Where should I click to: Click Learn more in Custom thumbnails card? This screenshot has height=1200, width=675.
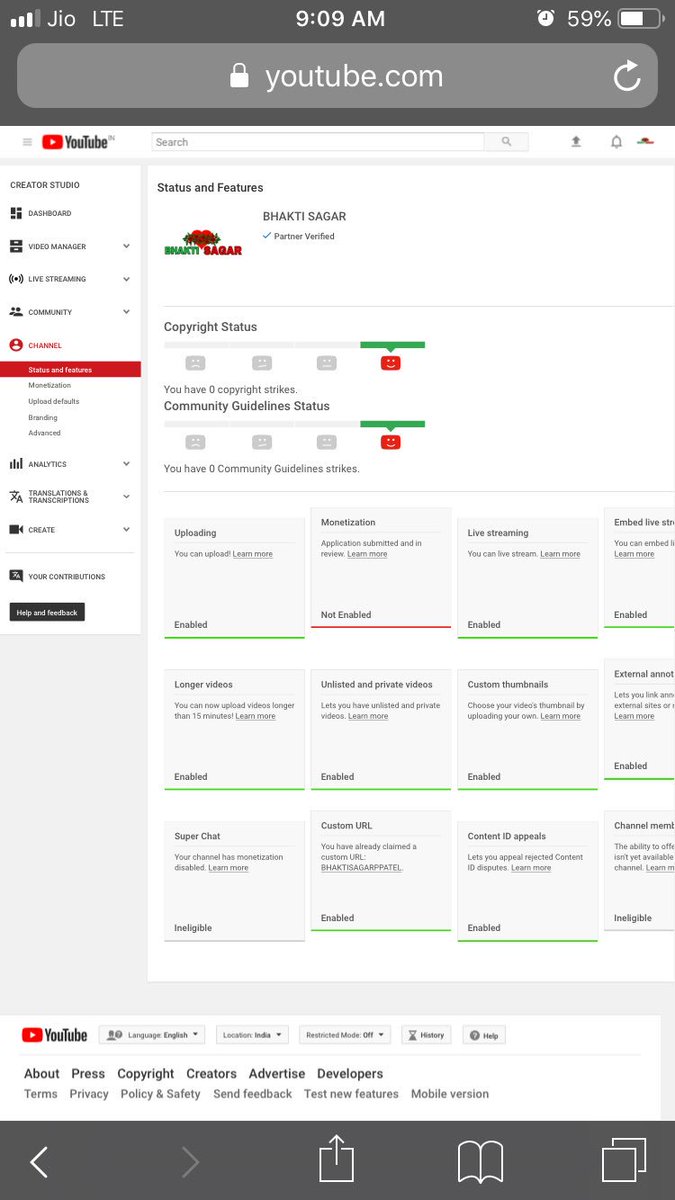click(560, 716)
